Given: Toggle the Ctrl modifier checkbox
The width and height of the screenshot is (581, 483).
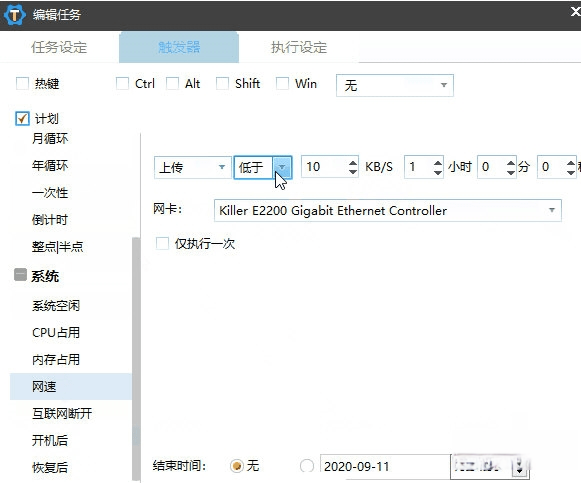Looking at the screenshot, I should tap(122, 83).
